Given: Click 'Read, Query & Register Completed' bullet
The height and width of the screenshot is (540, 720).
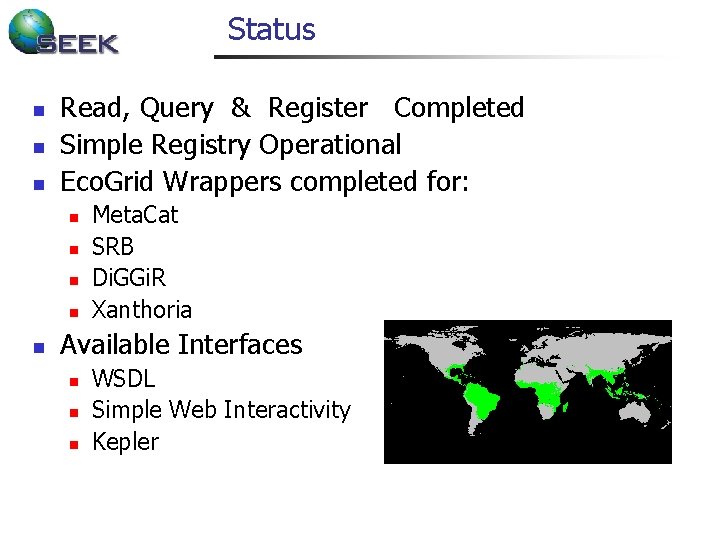Looking at the screenshot, I should click(x=292, y=108).
